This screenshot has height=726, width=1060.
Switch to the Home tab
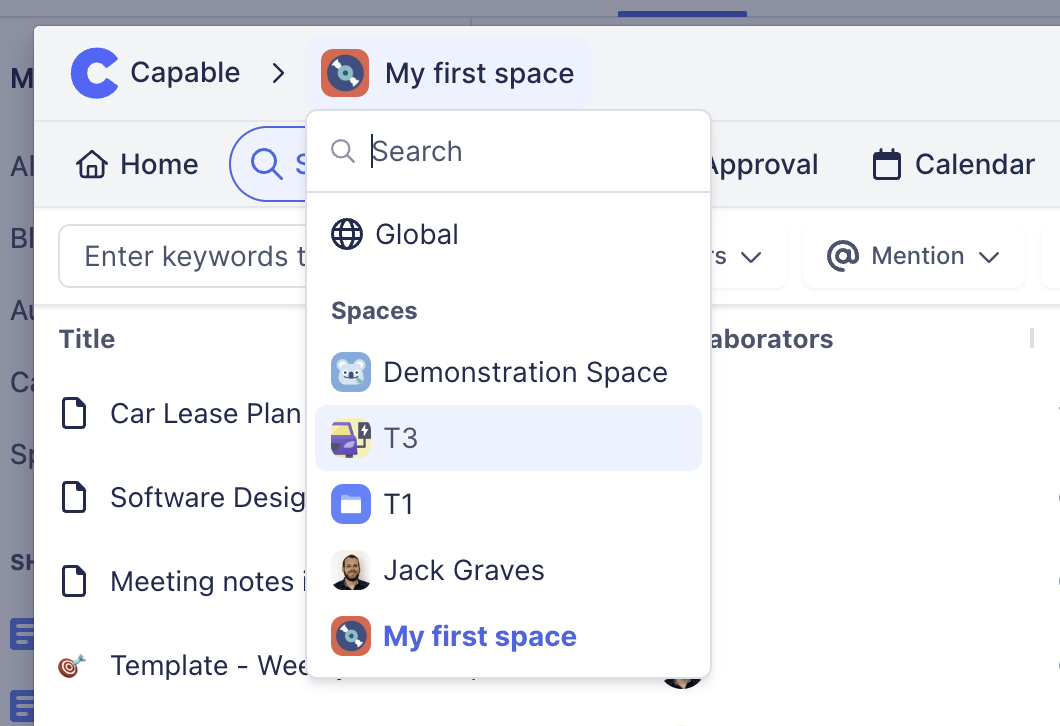tap(137, 164)
